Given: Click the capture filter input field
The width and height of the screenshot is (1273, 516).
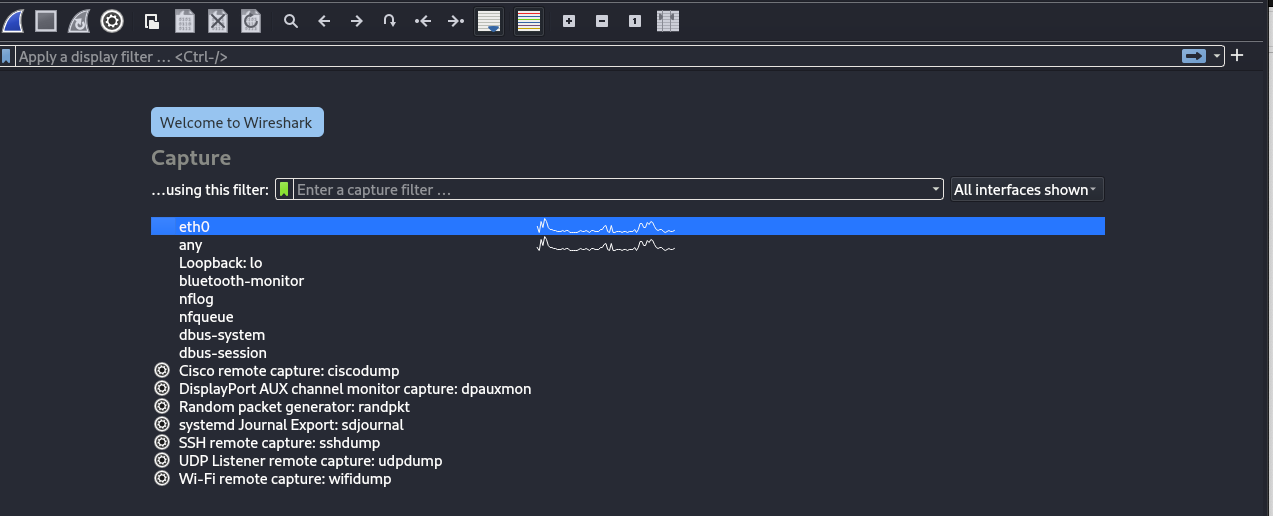Looking at the screenshot, I should pyautogui.click(x=611, y=189).
